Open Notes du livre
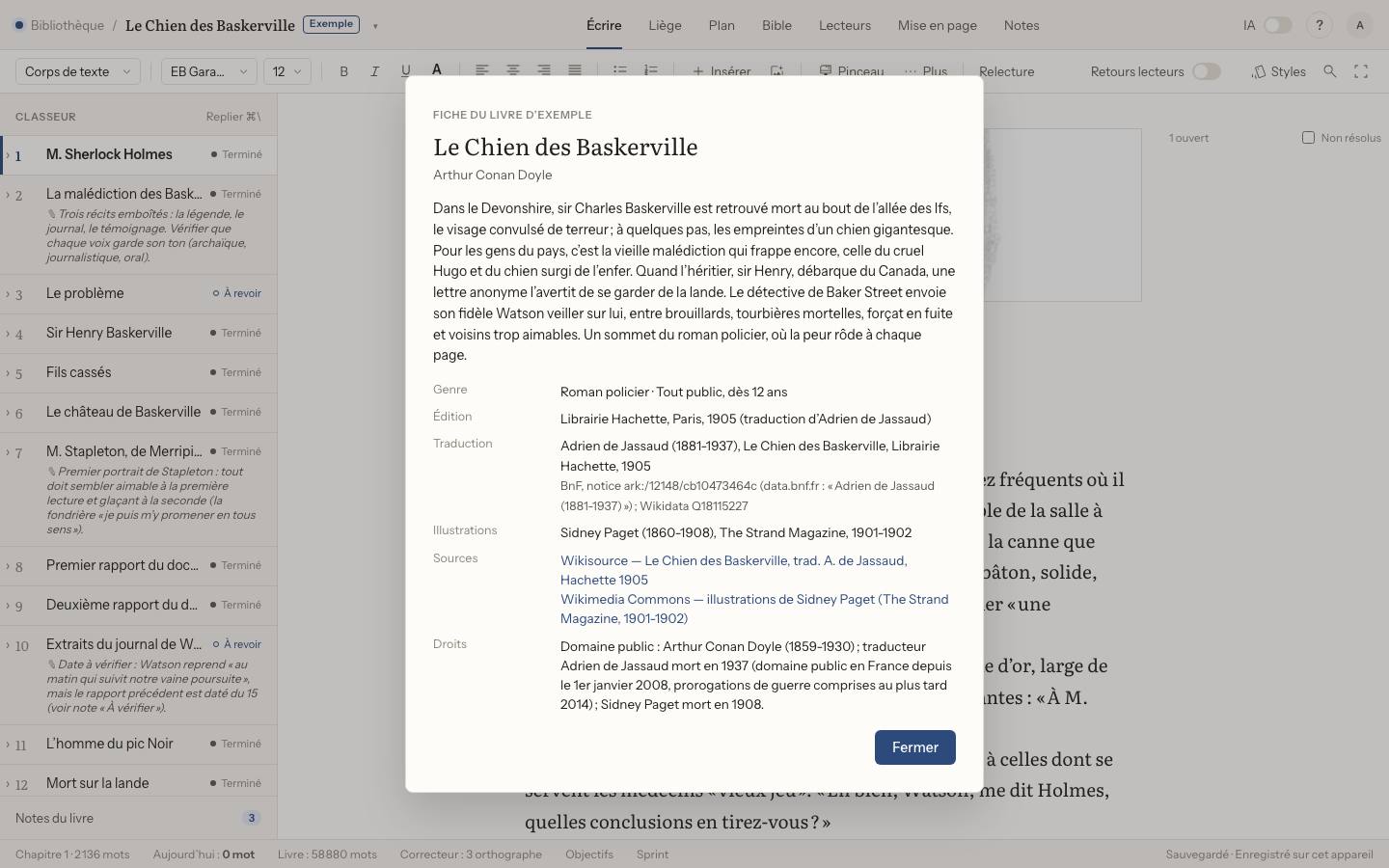The width and height of the screenshot is (1389, 868). click(x=139, y=818)
